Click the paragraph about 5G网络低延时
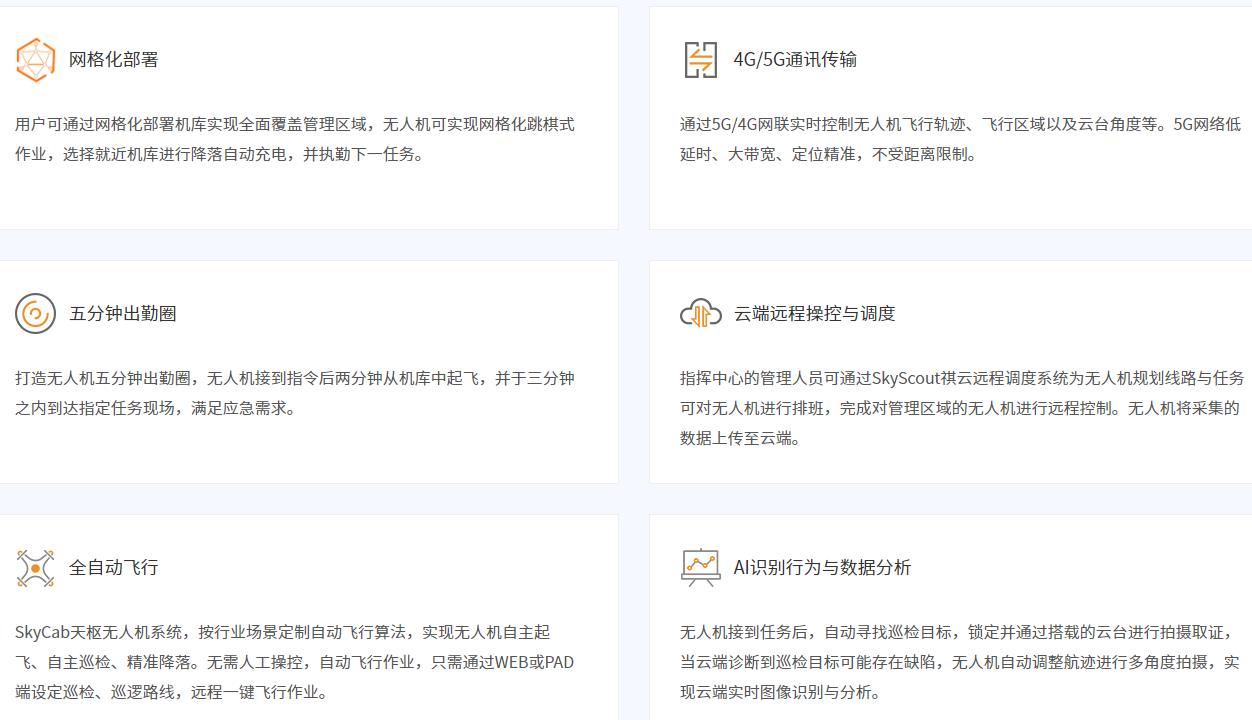This screenshot has width=1252, height=720. [960, 140]
